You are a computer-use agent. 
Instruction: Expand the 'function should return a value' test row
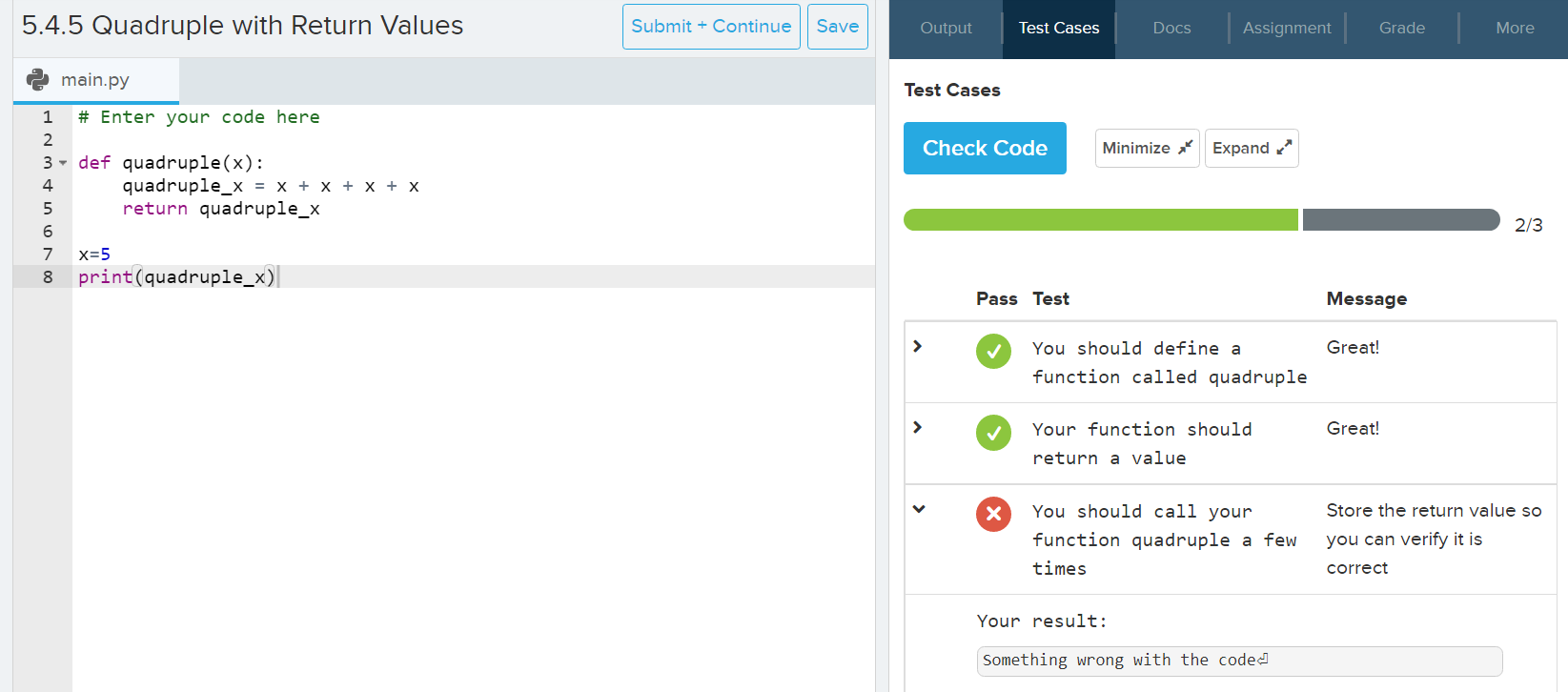click(x=917, y=427)
